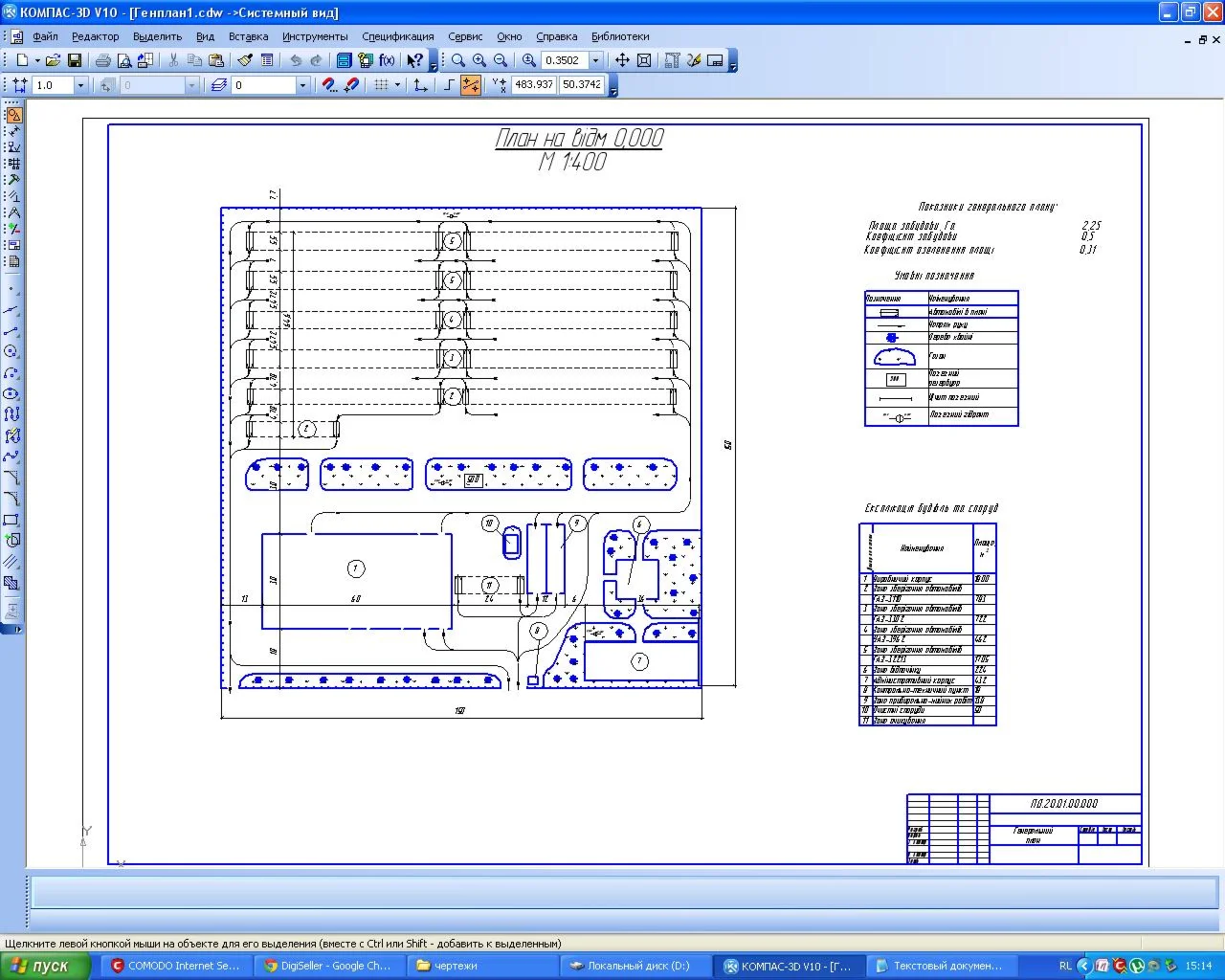Toggle the Geometry tools panel button

(x=13, y=115)
